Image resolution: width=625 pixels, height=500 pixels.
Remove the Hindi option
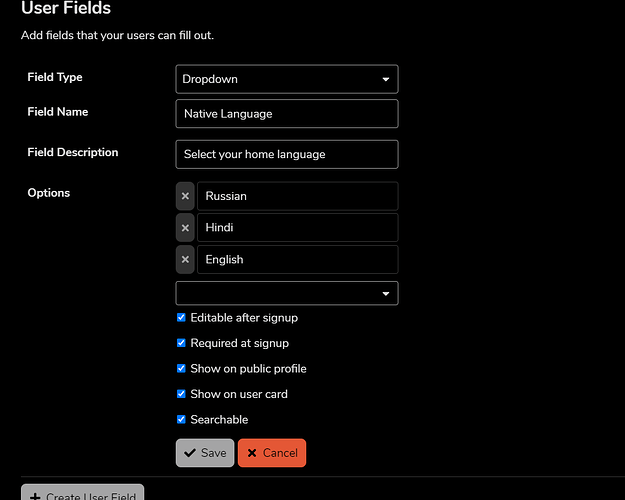185,228
